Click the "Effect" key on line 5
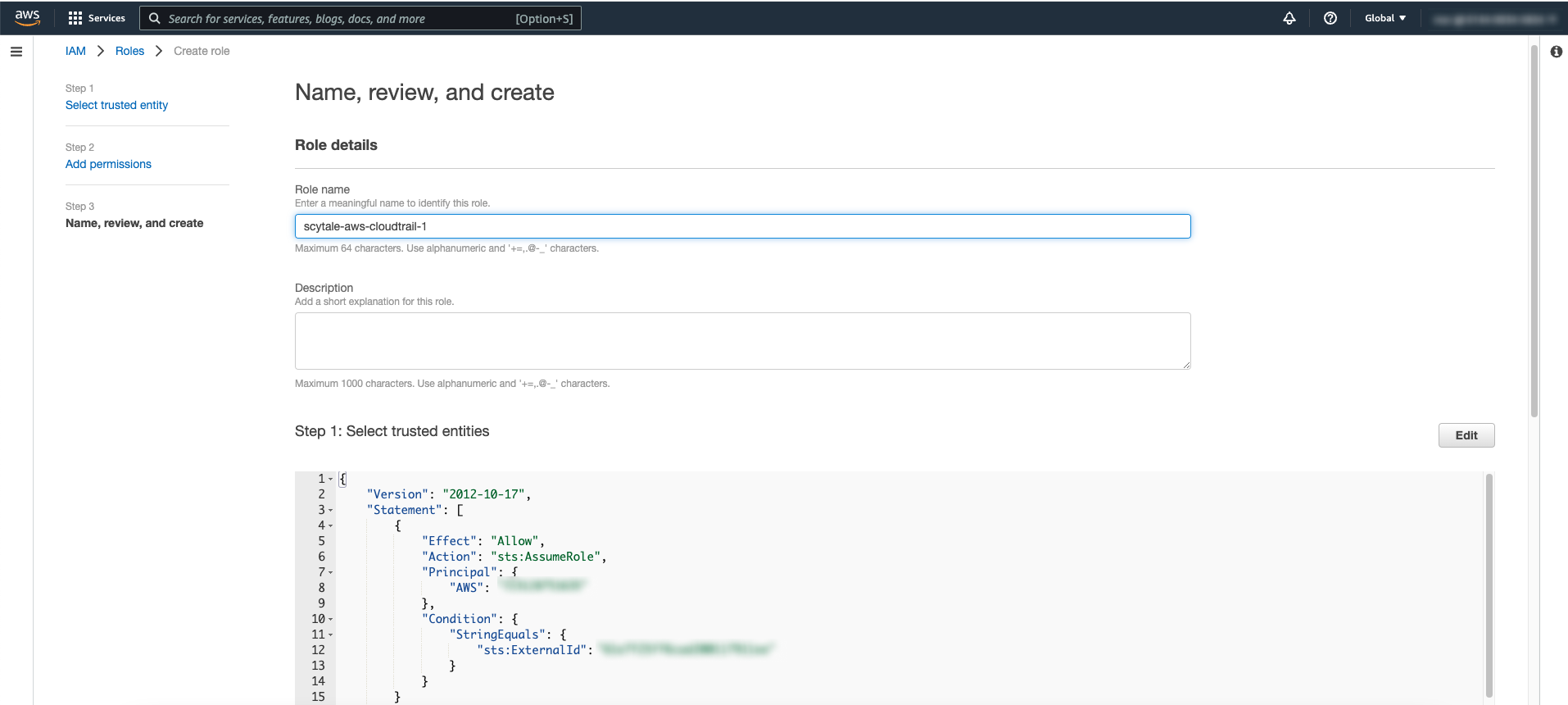This screenshot has height=705, width=1568. pos(449,541)
